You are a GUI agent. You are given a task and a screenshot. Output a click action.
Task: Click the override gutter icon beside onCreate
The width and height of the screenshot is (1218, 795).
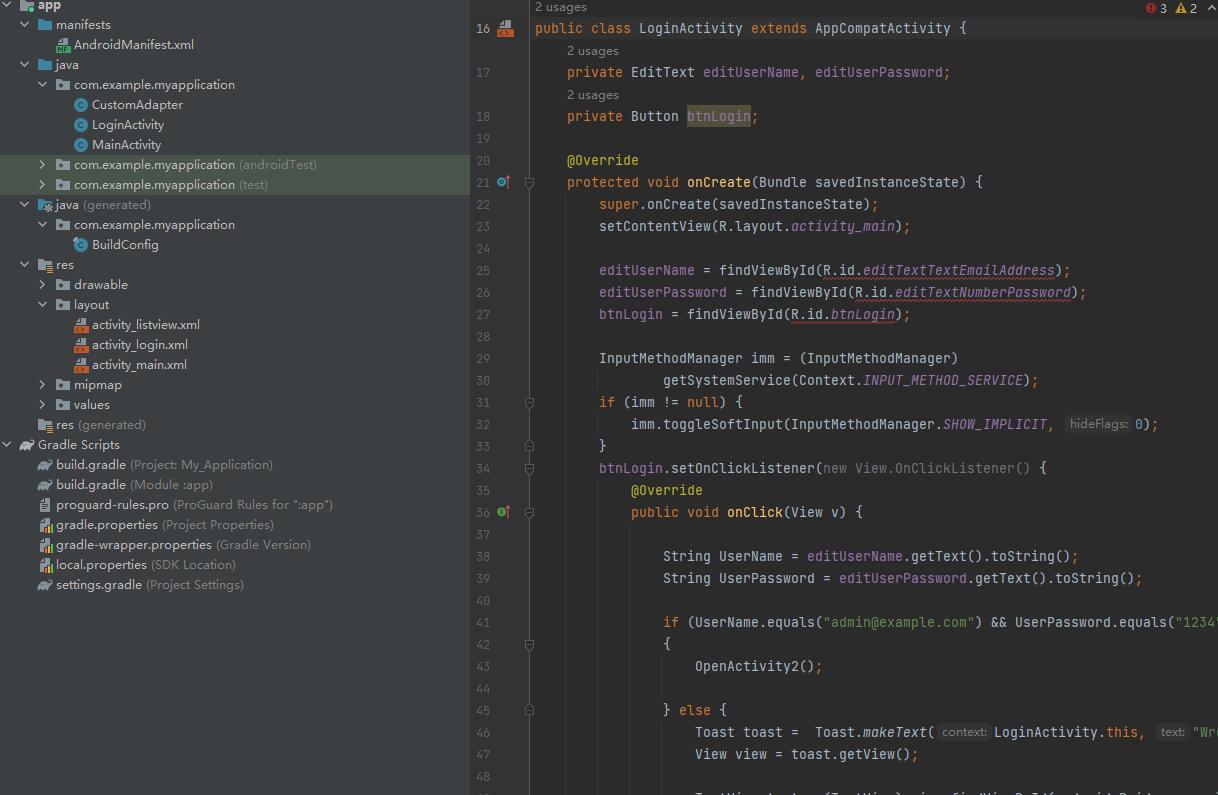click(x=503, y=182)
